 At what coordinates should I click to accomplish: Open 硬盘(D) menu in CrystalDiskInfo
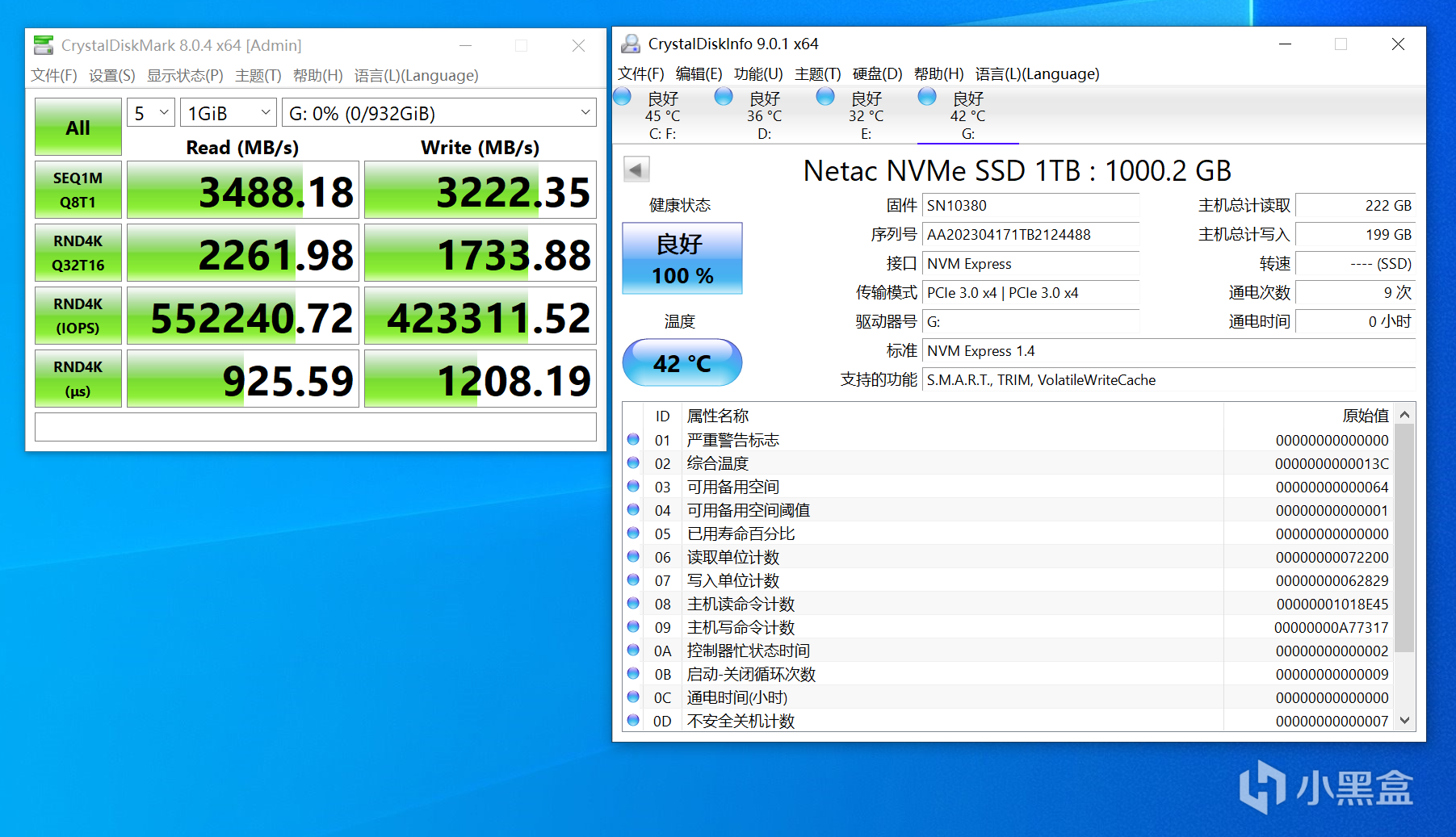click(x=878, y=74)
